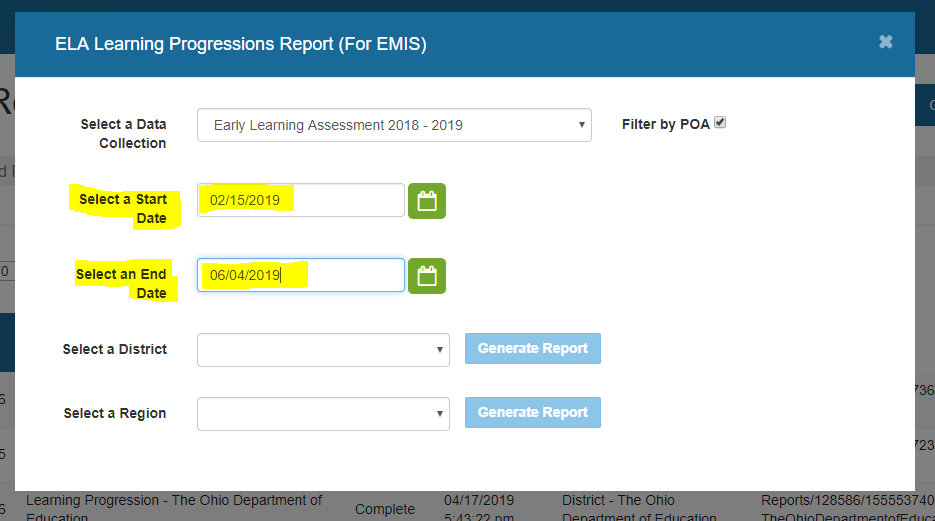Viewport: 935px width, 521px height.
Task: Click into the Start Date field
Action: point(300,200)
